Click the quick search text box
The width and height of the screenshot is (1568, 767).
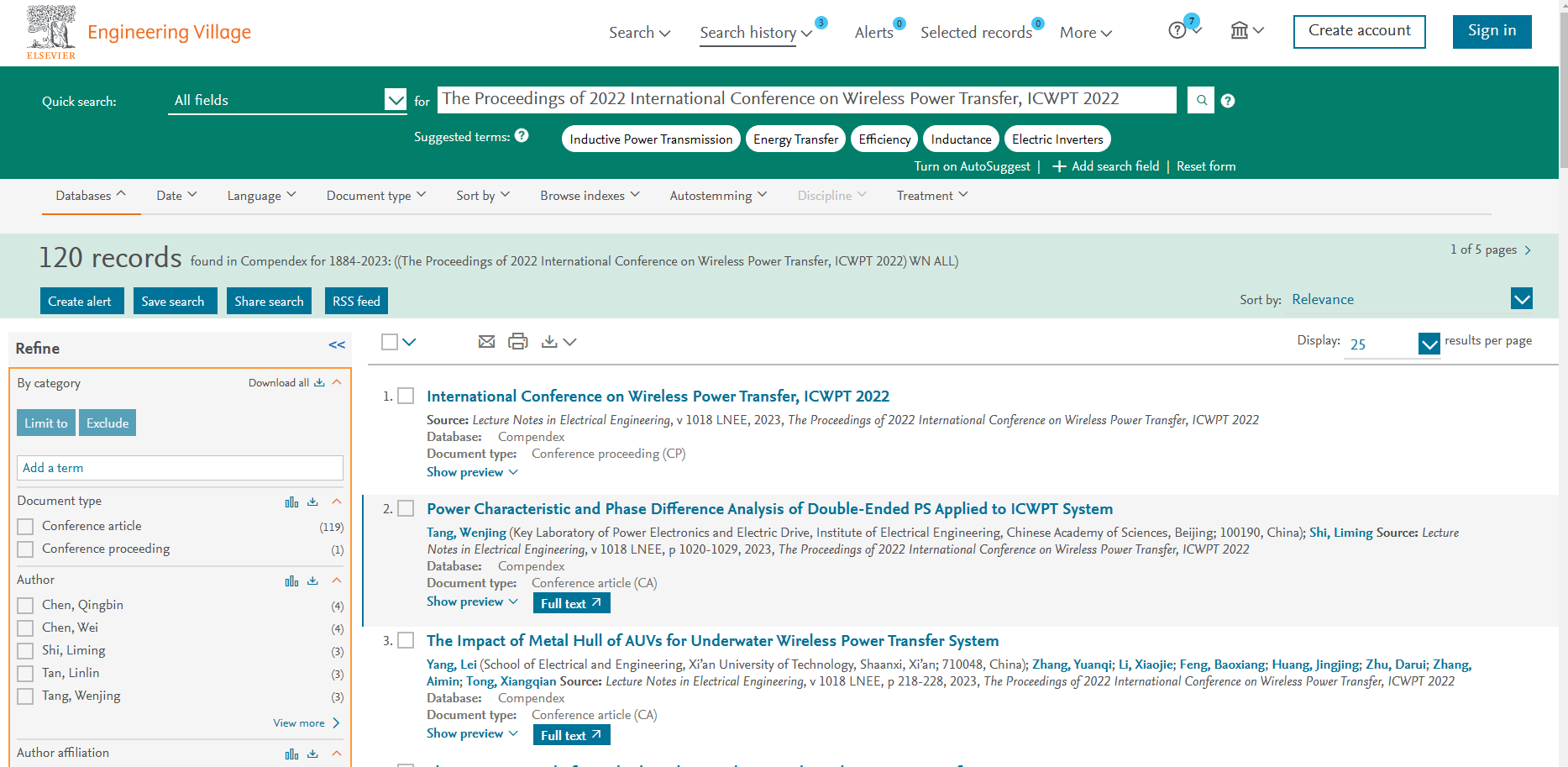coord(806,99)
